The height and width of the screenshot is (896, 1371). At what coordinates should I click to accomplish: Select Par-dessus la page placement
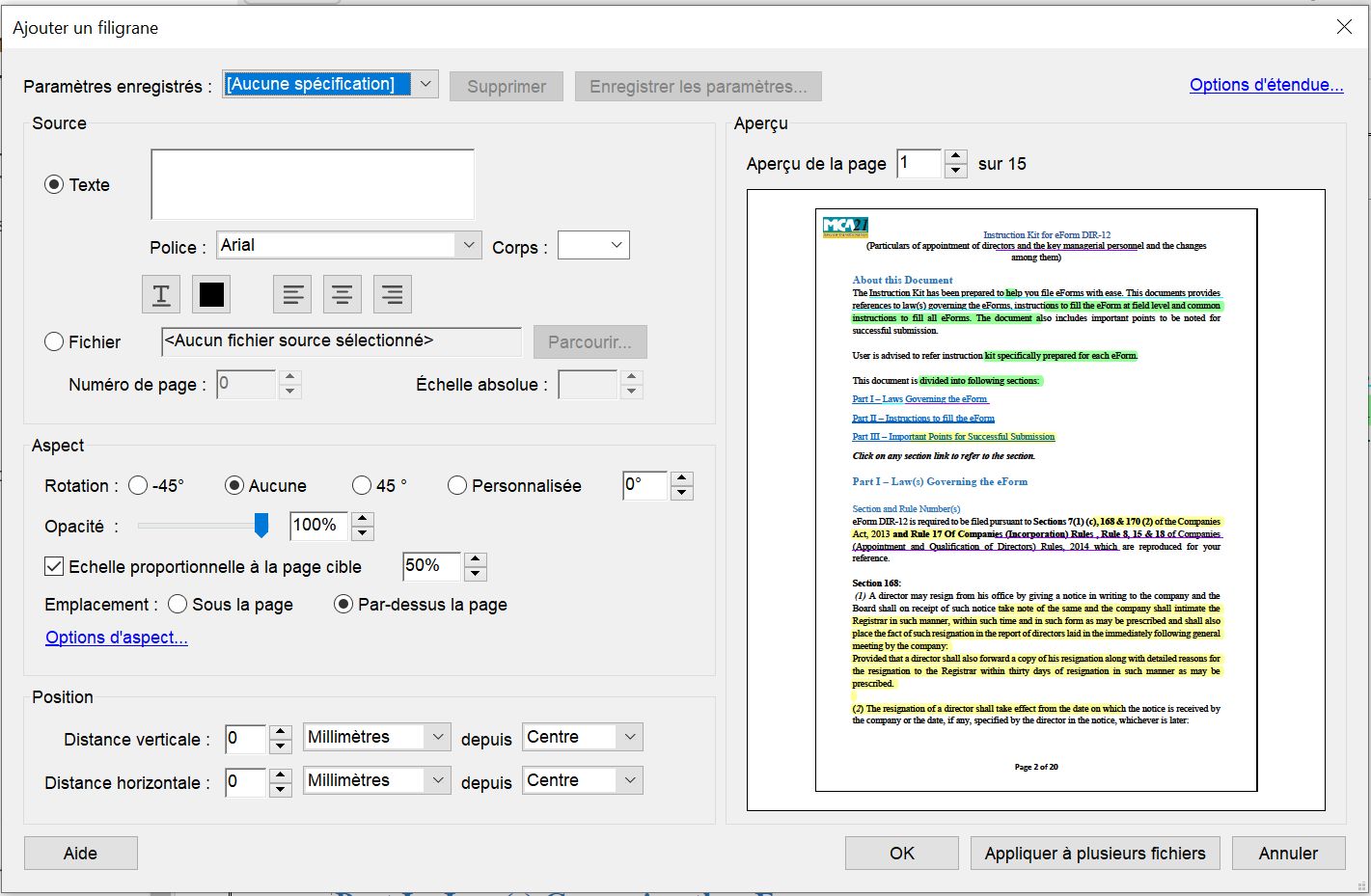[343, 605]
